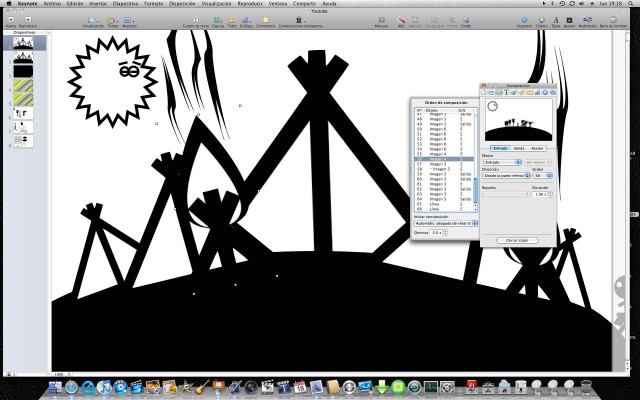Select build order row 57
640x400 pixels.
pos(444,164)
